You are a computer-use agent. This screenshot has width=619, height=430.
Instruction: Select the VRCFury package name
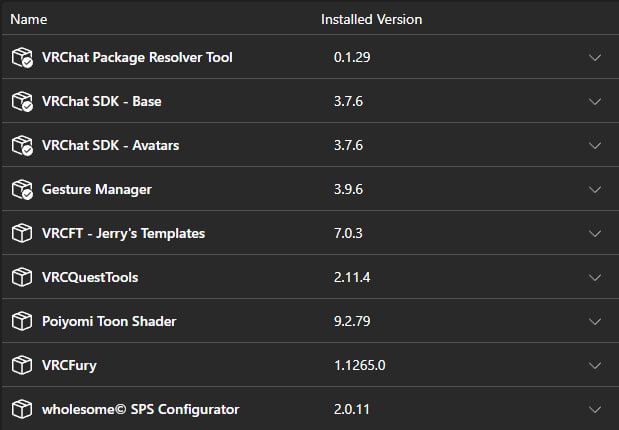(x=70, y=365)
